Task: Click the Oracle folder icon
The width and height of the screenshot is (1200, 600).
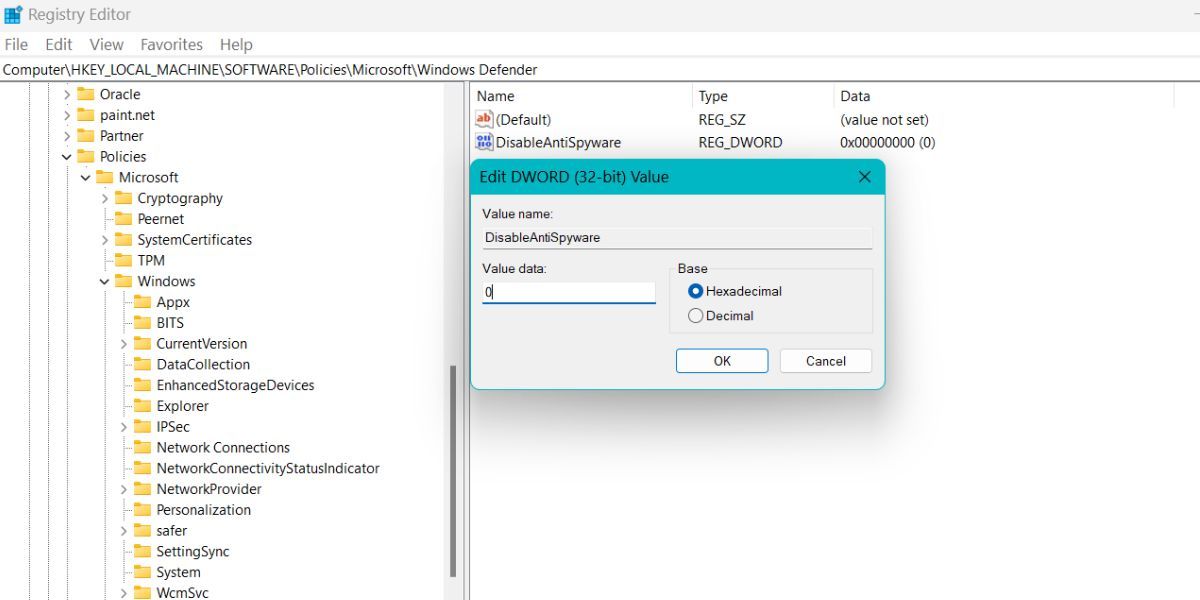Action: pyautogui.click(x=86, y=93)
